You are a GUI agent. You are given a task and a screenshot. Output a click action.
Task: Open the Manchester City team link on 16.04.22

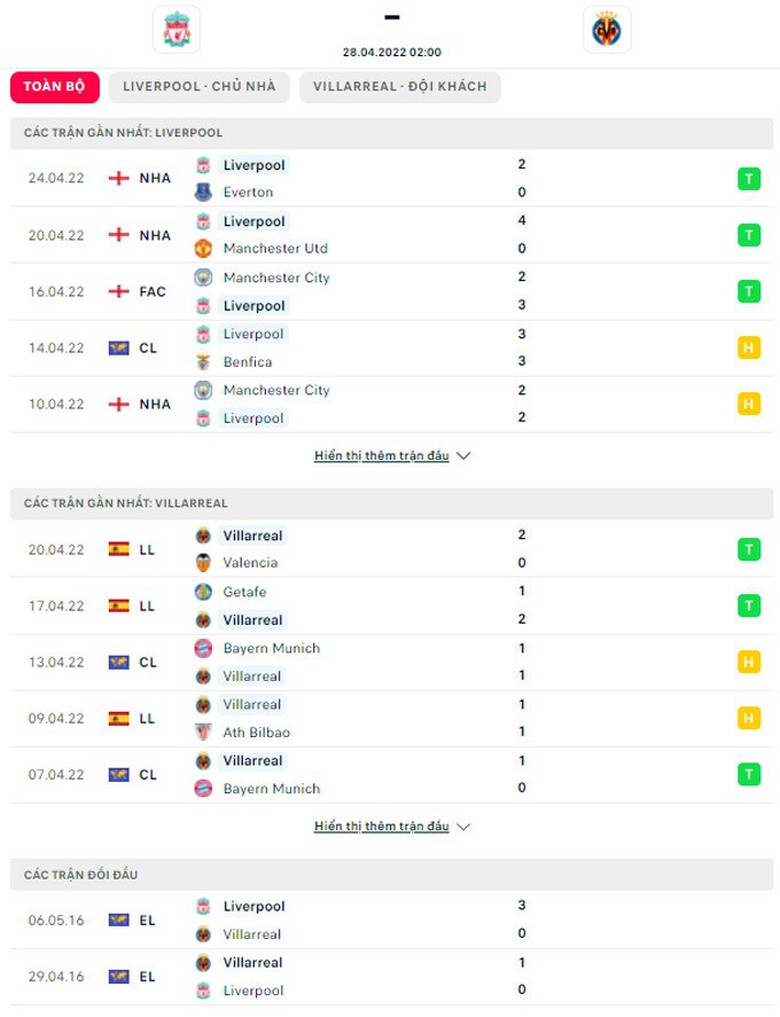pyautogui.click(x=276, y=277)
